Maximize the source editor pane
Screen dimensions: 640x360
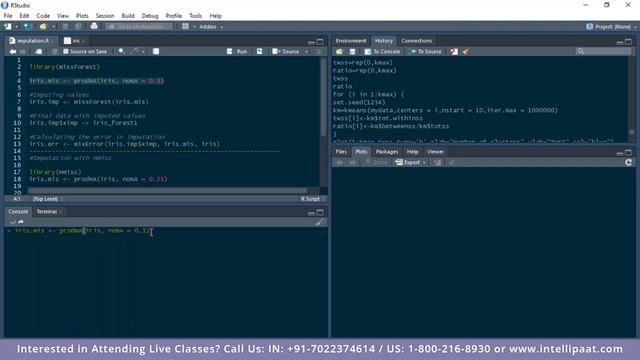coord(320,42)
